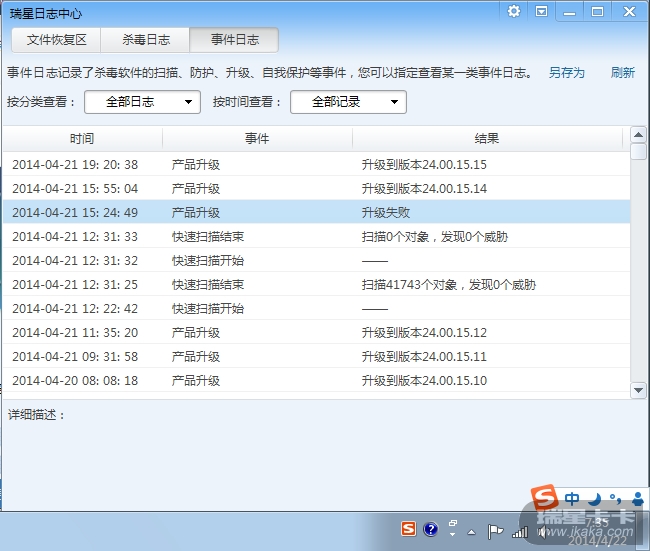Select the row 2014-04-21 19: 20: 38
Image resolution: width=650 pixels, height=551 pixels.
317,165
